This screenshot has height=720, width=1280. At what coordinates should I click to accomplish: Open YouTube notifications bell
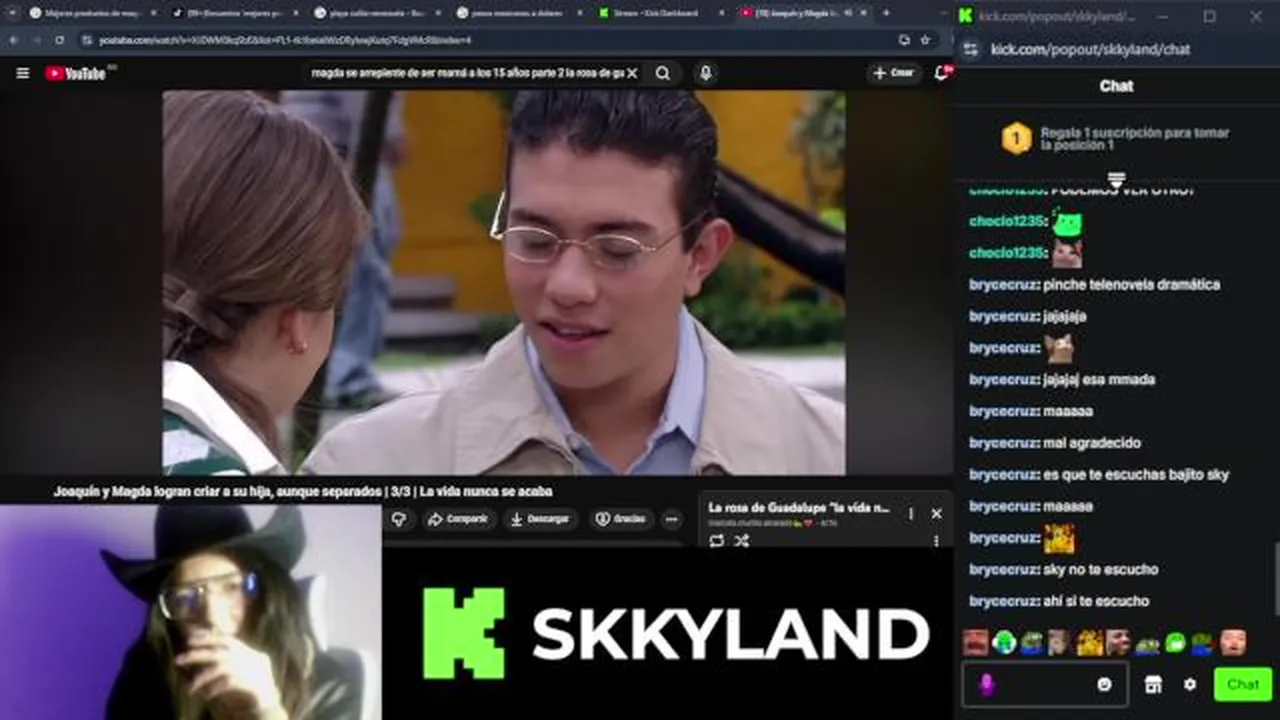[942, 73]
